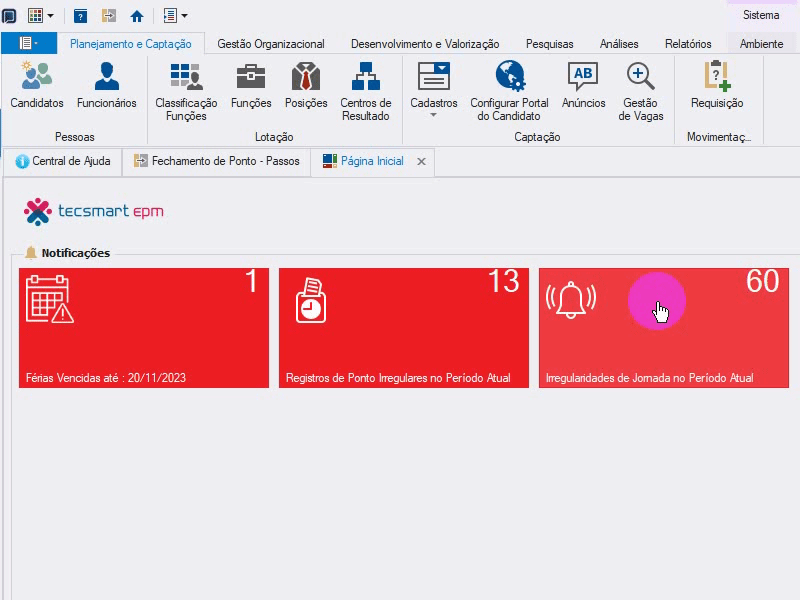The width and height of the screenshot is (800, 600).
Task: Close the Página Inicial tab
Action: point(421,162)
